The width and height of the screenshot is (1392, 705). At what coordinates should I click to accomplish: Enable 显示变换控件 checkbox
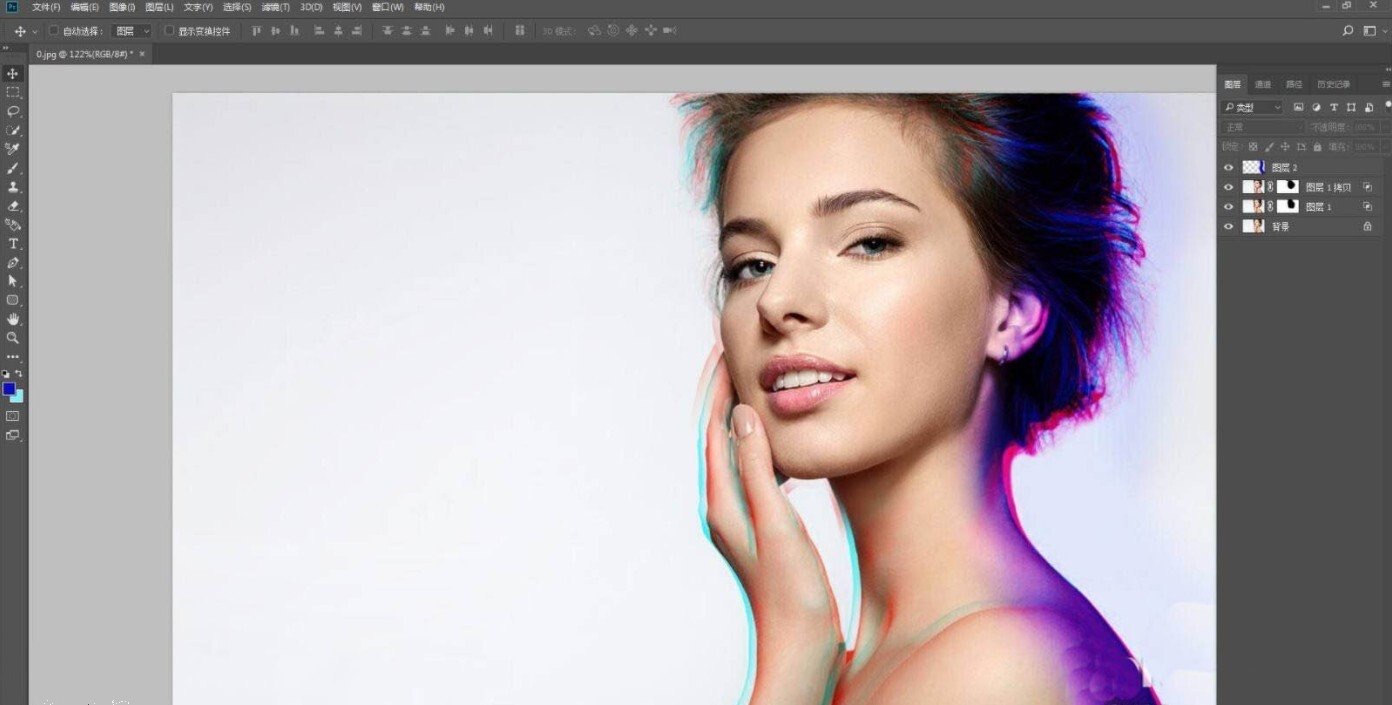[x=169, y=31]
